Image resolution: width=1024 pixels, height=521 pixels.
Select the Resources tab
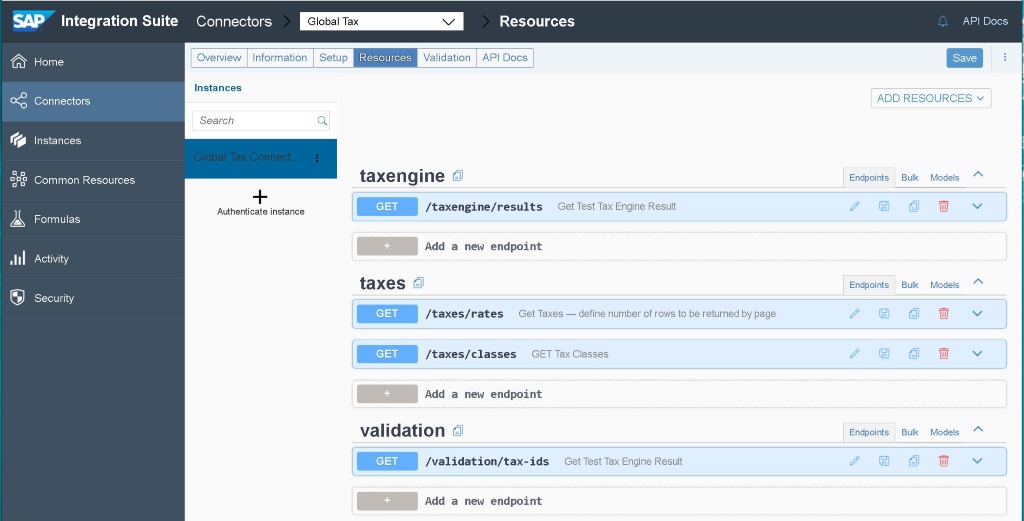385,57
